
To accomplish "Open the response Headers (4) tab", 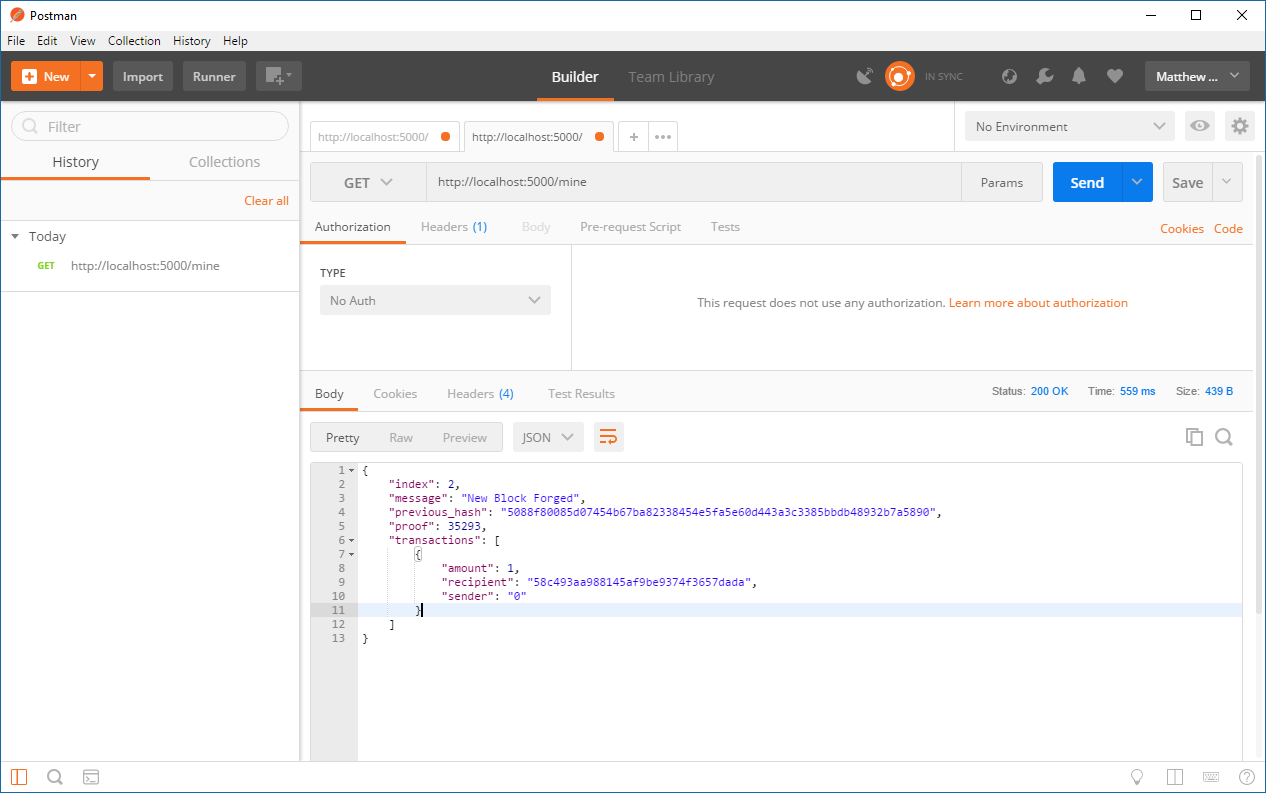I will point(480,394).
